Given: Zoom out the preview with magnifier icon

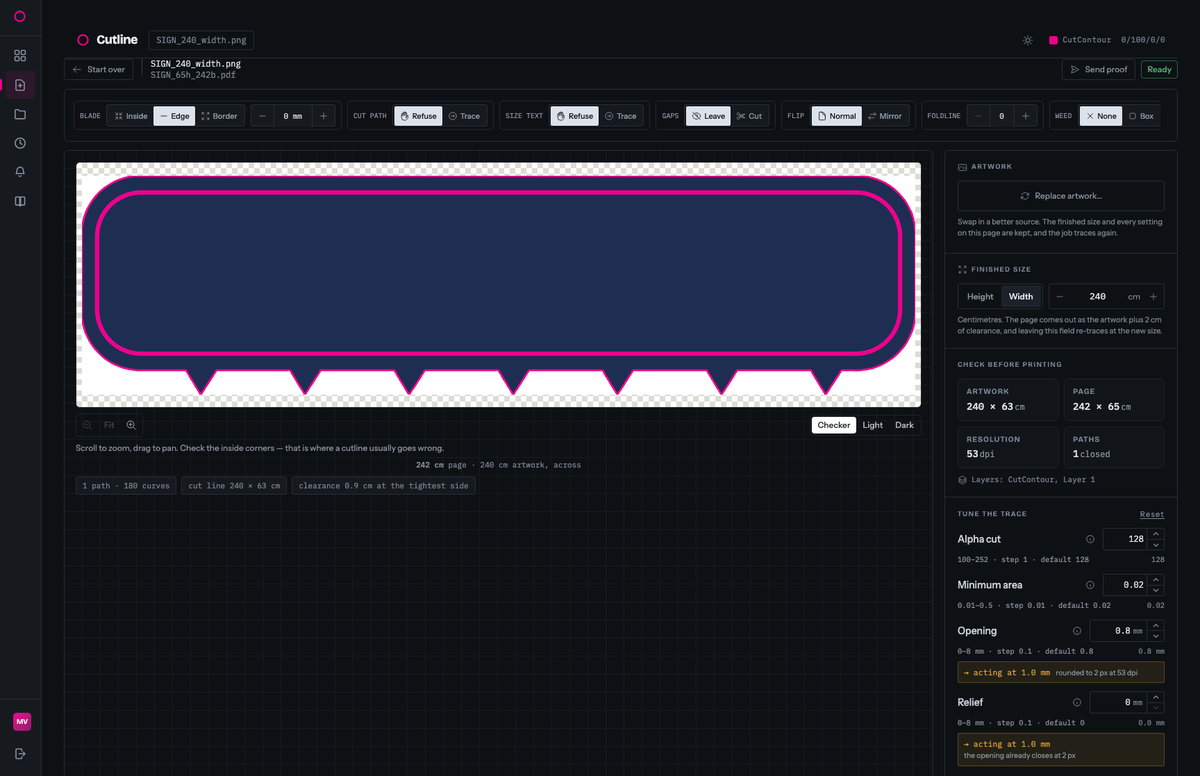Looking at the screenshot, I should click(88, 425).
